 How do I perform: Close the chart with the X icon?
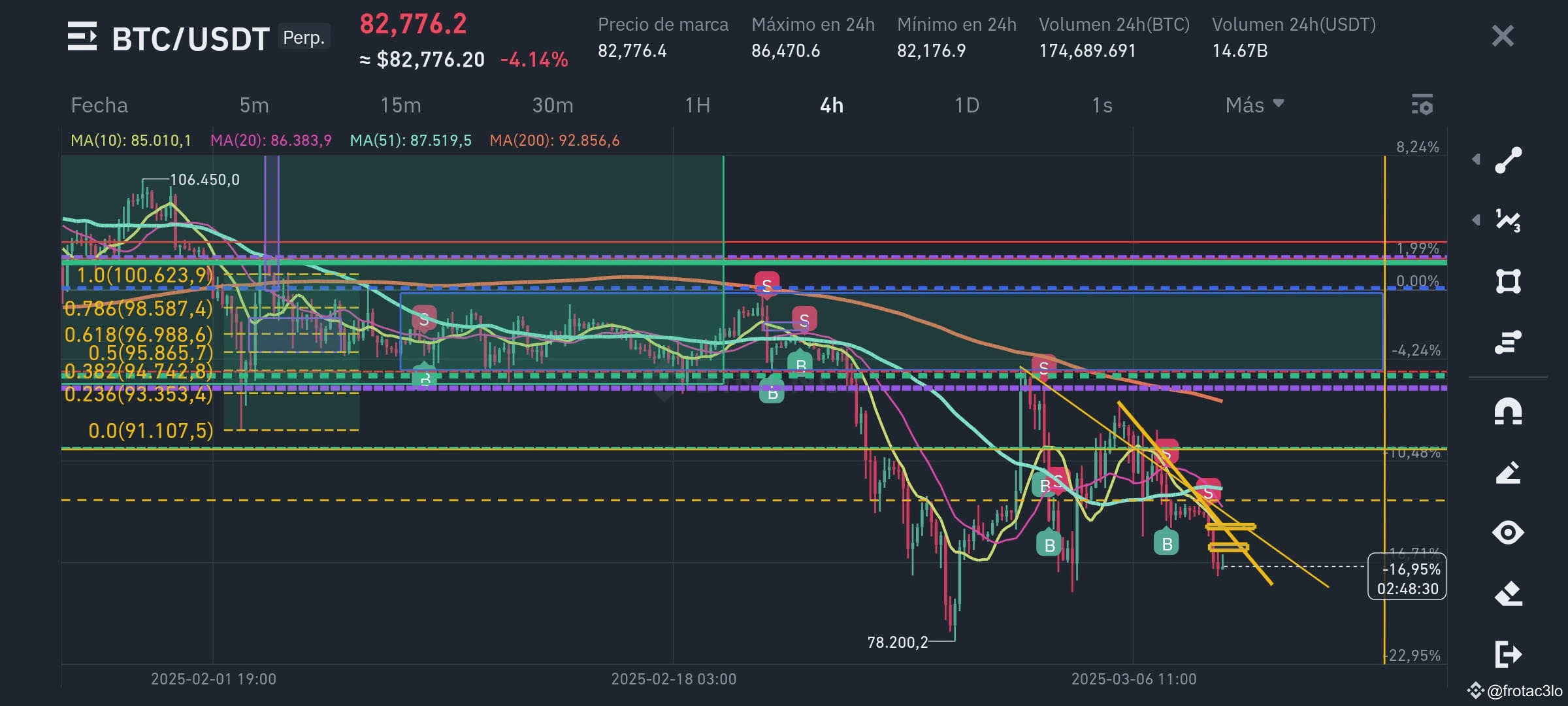[x=1503, y=36]
